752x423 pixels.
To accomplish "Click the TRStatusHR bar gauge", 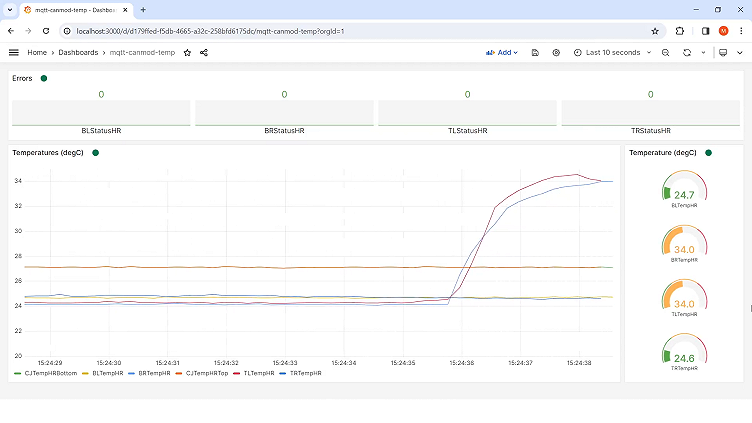I will (x=651, y=113).
